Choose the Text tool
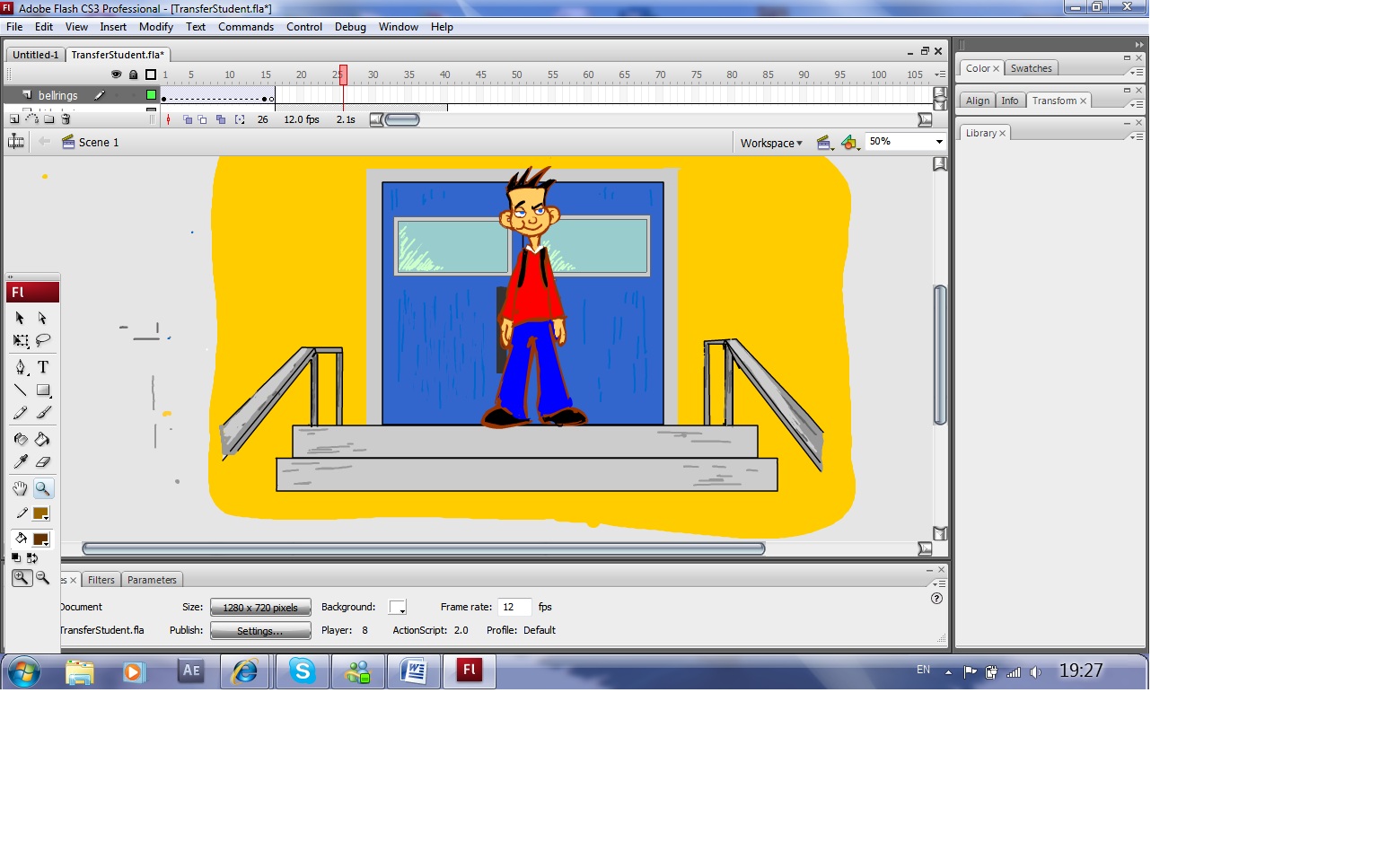The height and width of the screenshot is (868, 1388). pyautogui.click(x=43, y=367)
